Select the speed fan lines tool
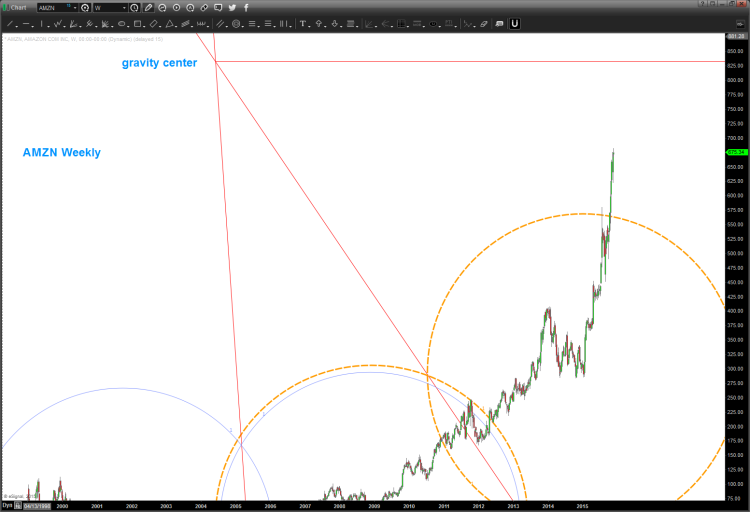The width and height of the screenshot is (750, 512). click(105, 23)
